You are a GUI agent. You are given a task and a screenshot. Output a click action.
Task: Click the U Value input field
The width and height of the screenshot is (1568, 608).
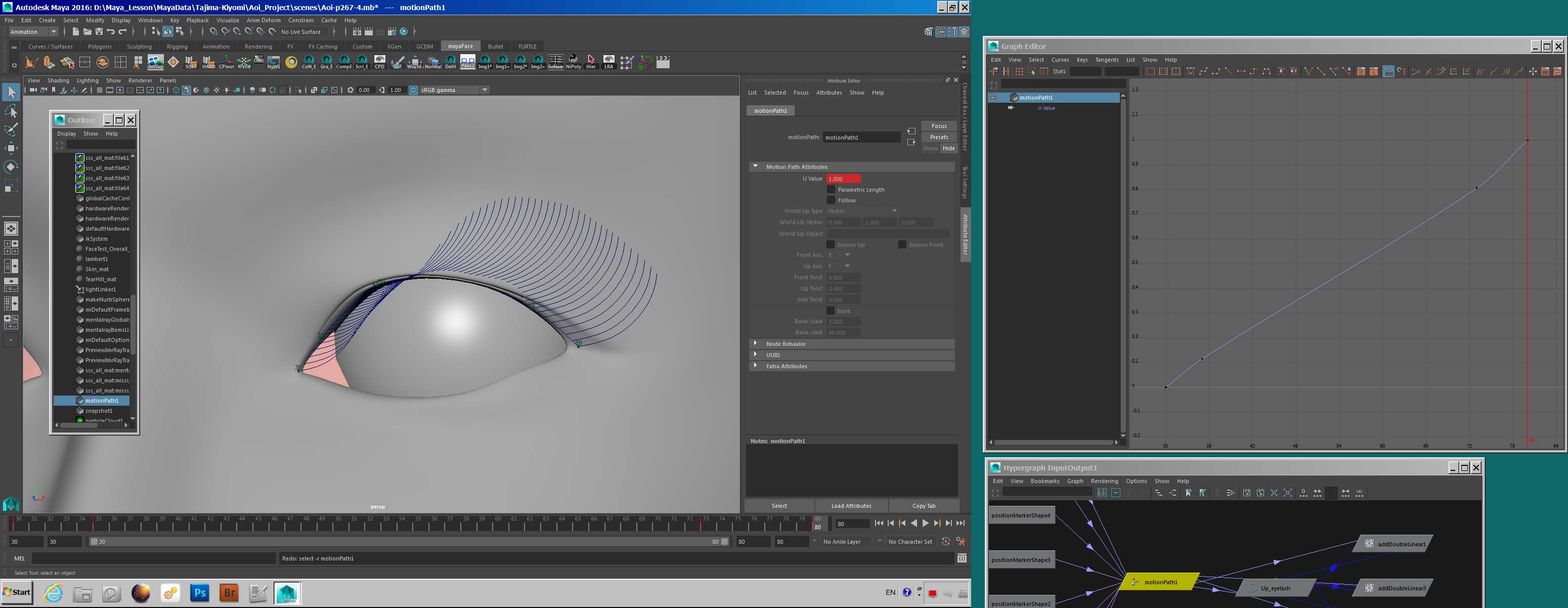pyautogui.click(x=843, y=179)
